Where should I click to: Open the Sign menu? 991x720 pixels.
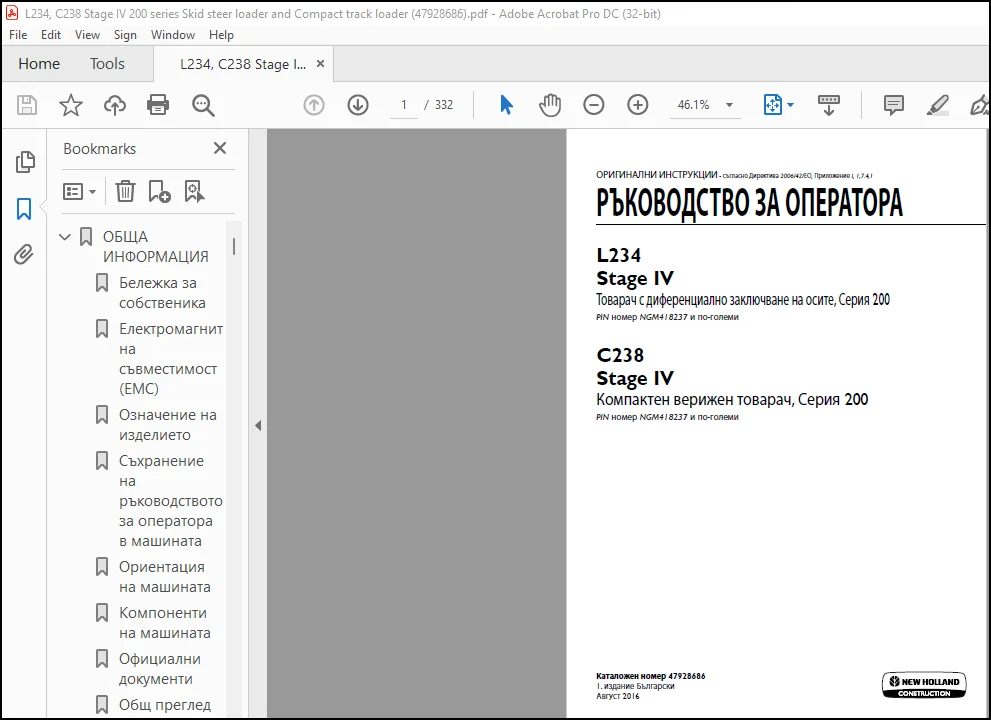click(x=125, y=35)
